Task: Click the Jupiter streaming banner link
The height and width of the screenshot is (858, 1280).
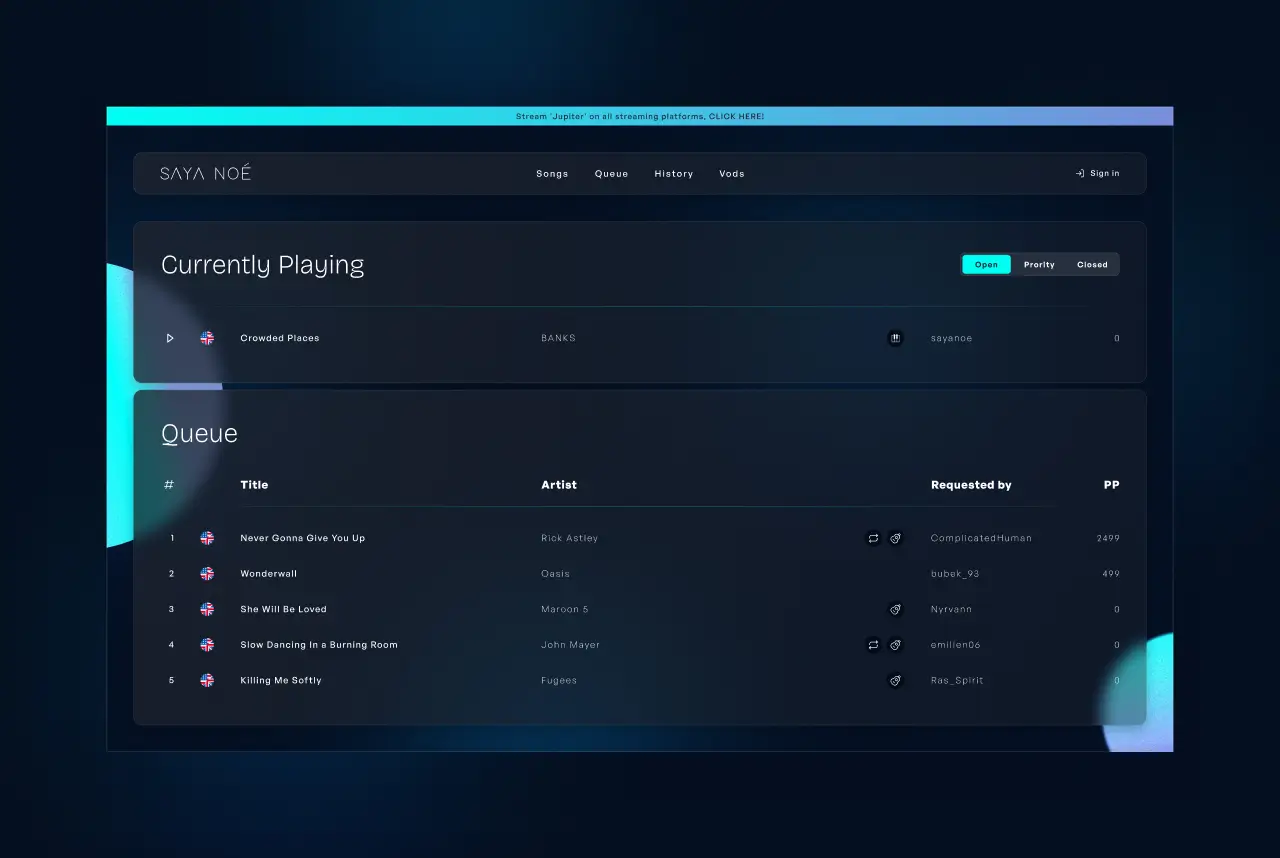Action: (640, 115)
